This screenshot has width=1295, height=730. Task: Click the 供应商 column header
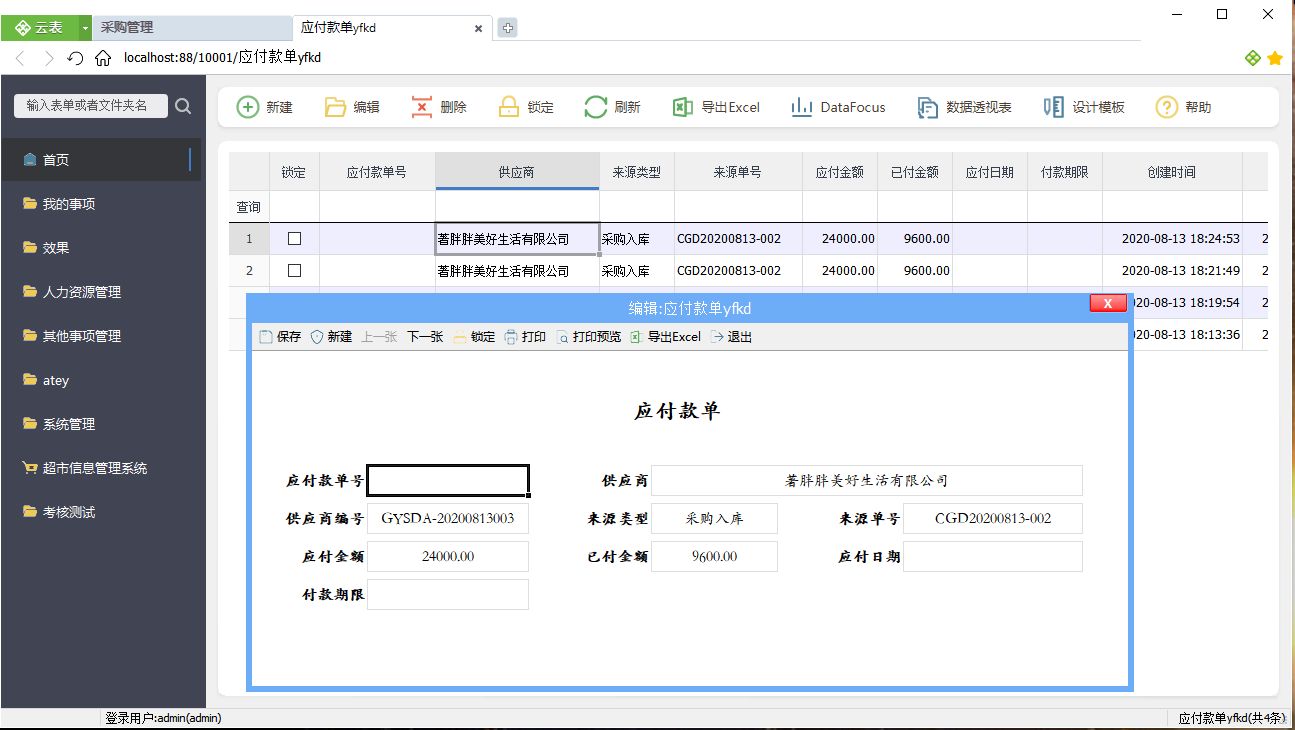coord(517,172)
